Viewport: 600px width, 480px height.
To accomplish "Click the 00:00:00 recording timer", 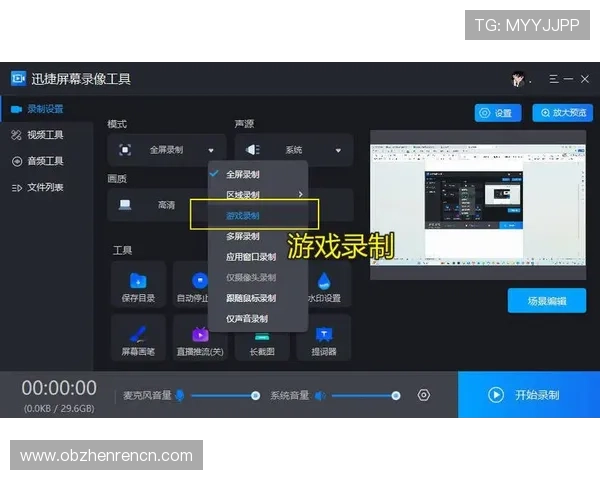I will (59, 388).
